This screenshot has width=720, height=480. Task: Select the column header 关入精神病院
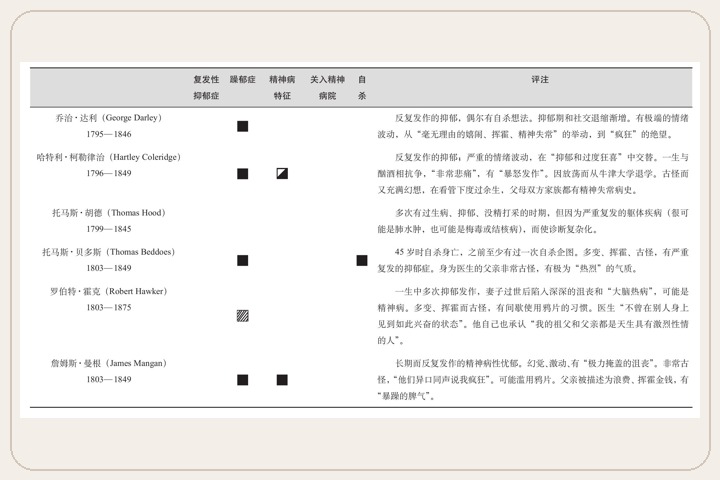point(327,88)
